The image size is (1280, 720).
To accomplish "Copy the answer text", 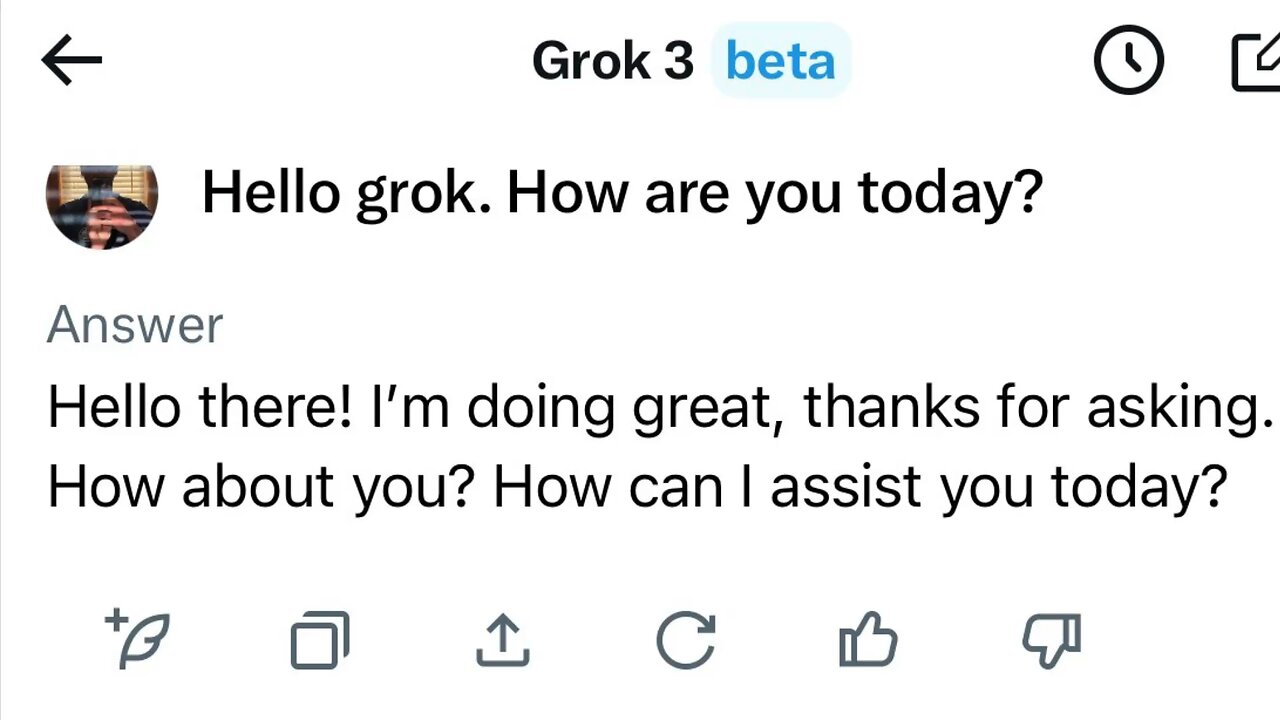I will coord(320,640).
